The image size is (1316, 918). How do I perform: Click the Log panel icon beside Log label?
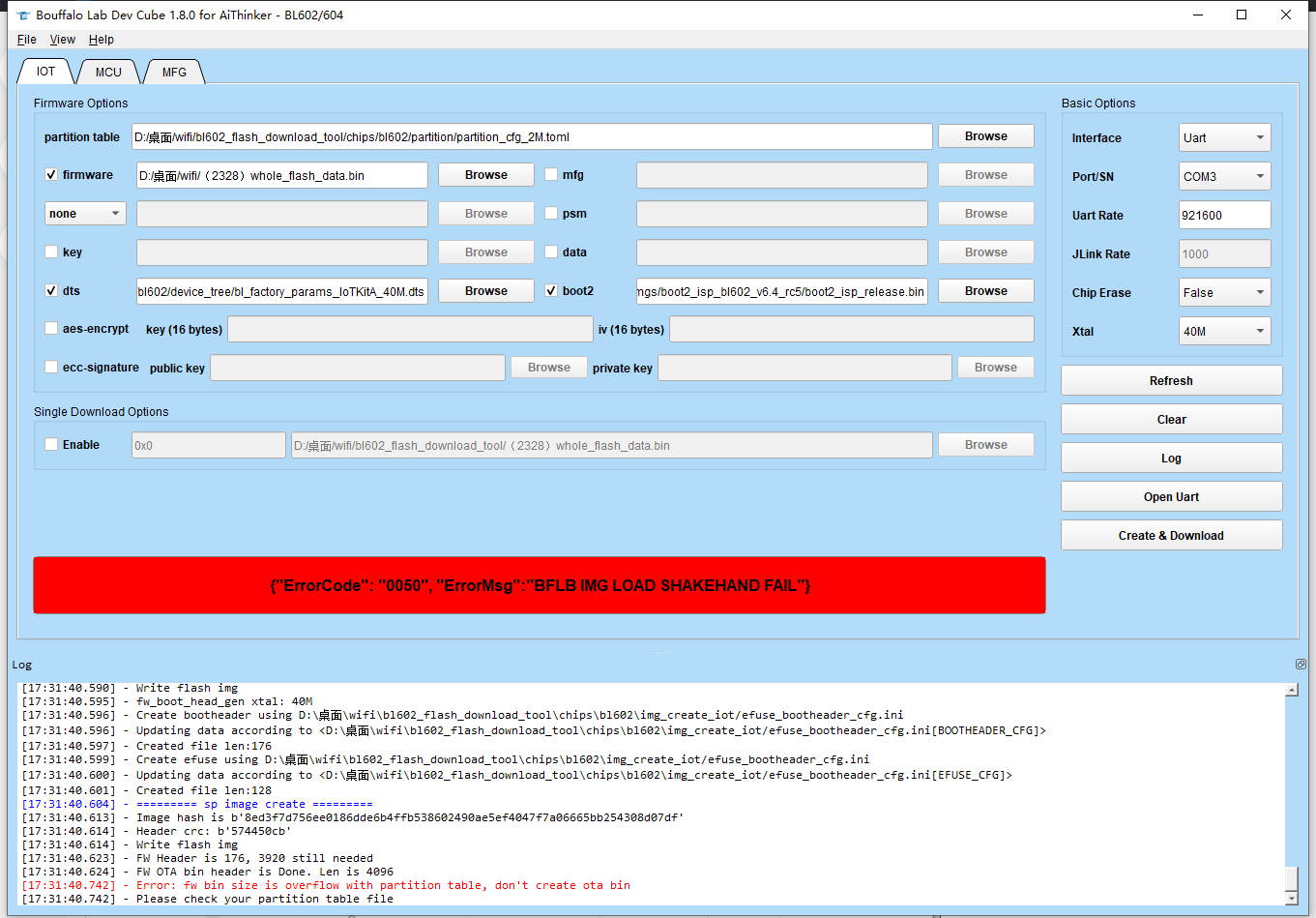pyautogui.click(x=1300, y=665)
